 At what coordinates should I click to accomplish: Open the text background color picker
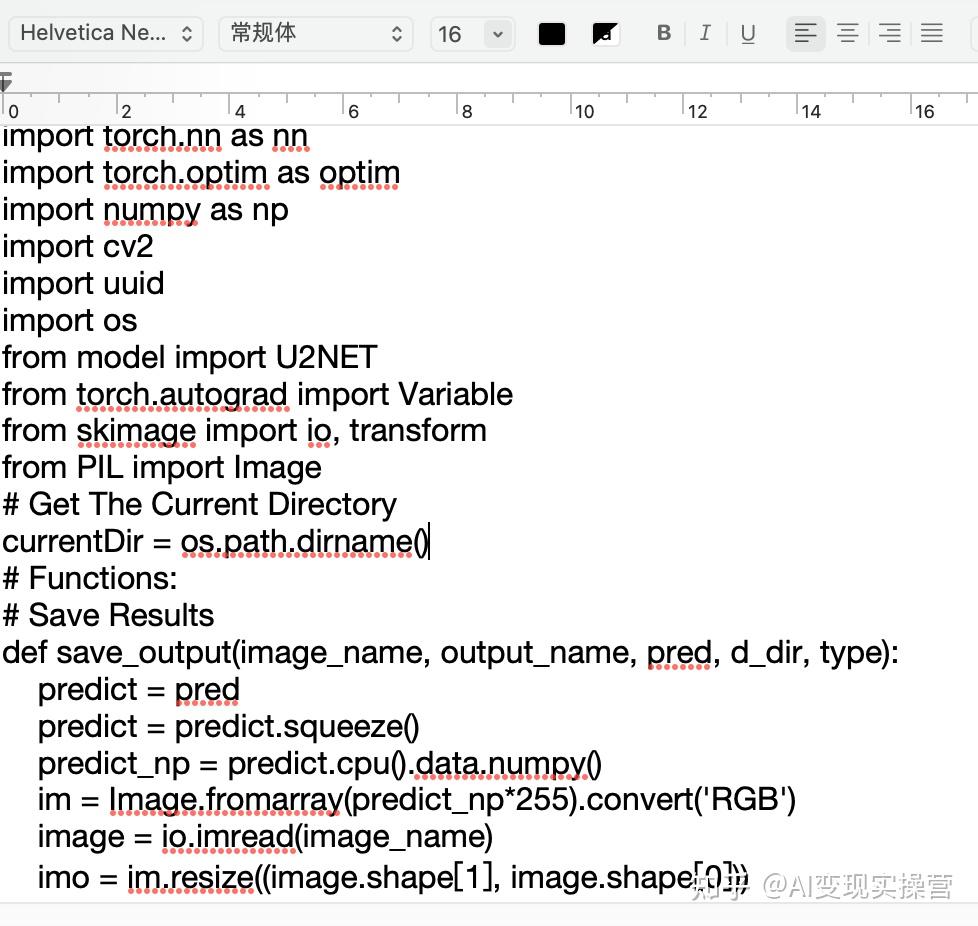[605, 34]
